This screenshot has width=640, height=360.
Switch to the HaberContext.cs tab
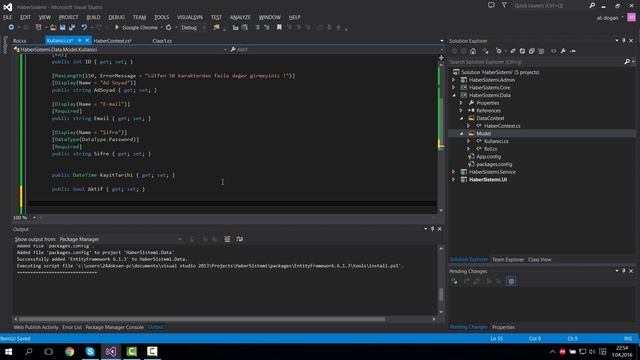click(112, 41)
